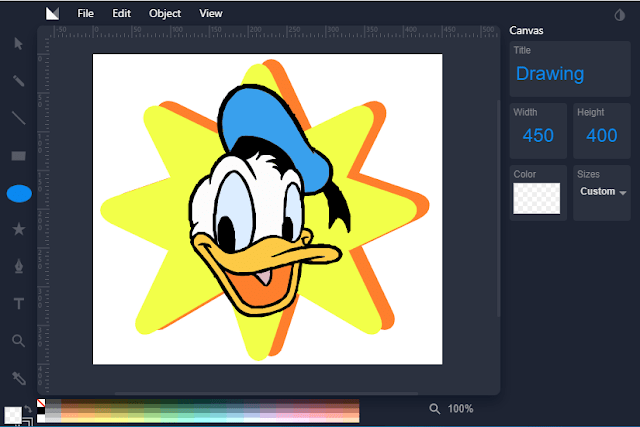Image resolution: width=640 pixels, height=427 pixels.
Task: Pick the white swatch in palette
Action: [x=41, y=418]
